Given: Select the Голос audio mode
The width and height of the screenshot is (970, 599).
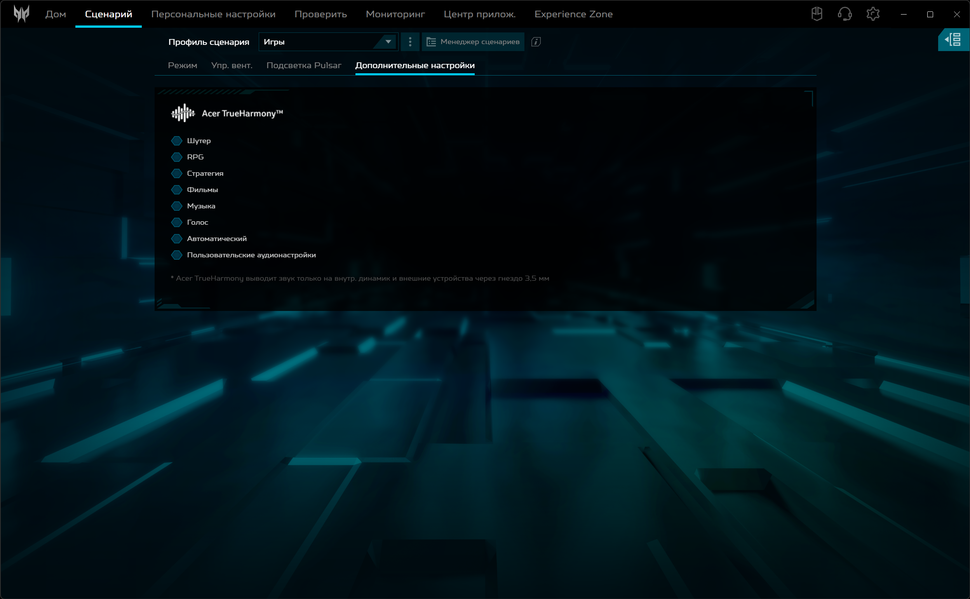Looking at the screenshot, I should [190, 222].
